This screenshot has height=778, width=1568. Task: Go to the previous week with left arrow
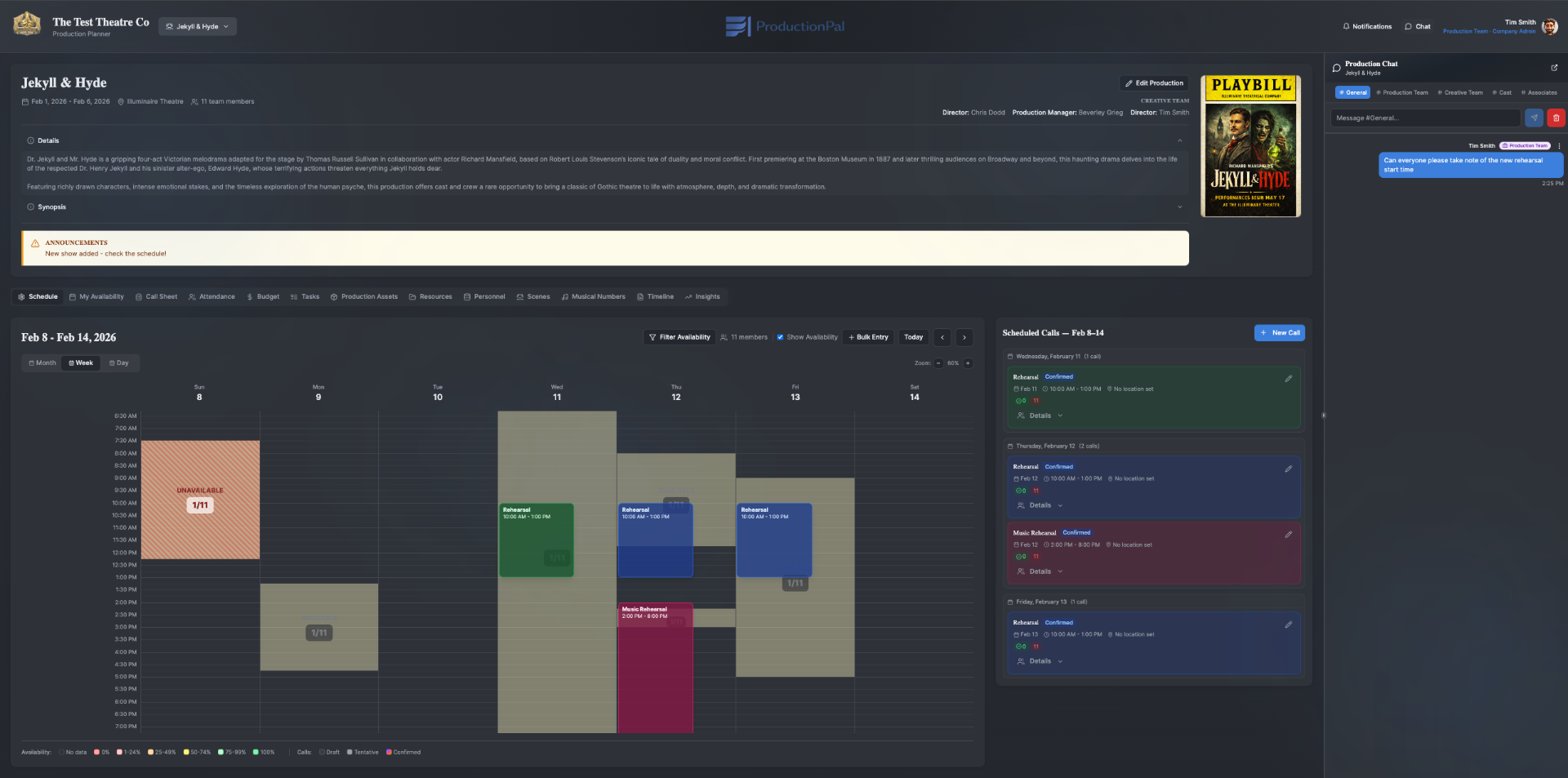[942, 337]
